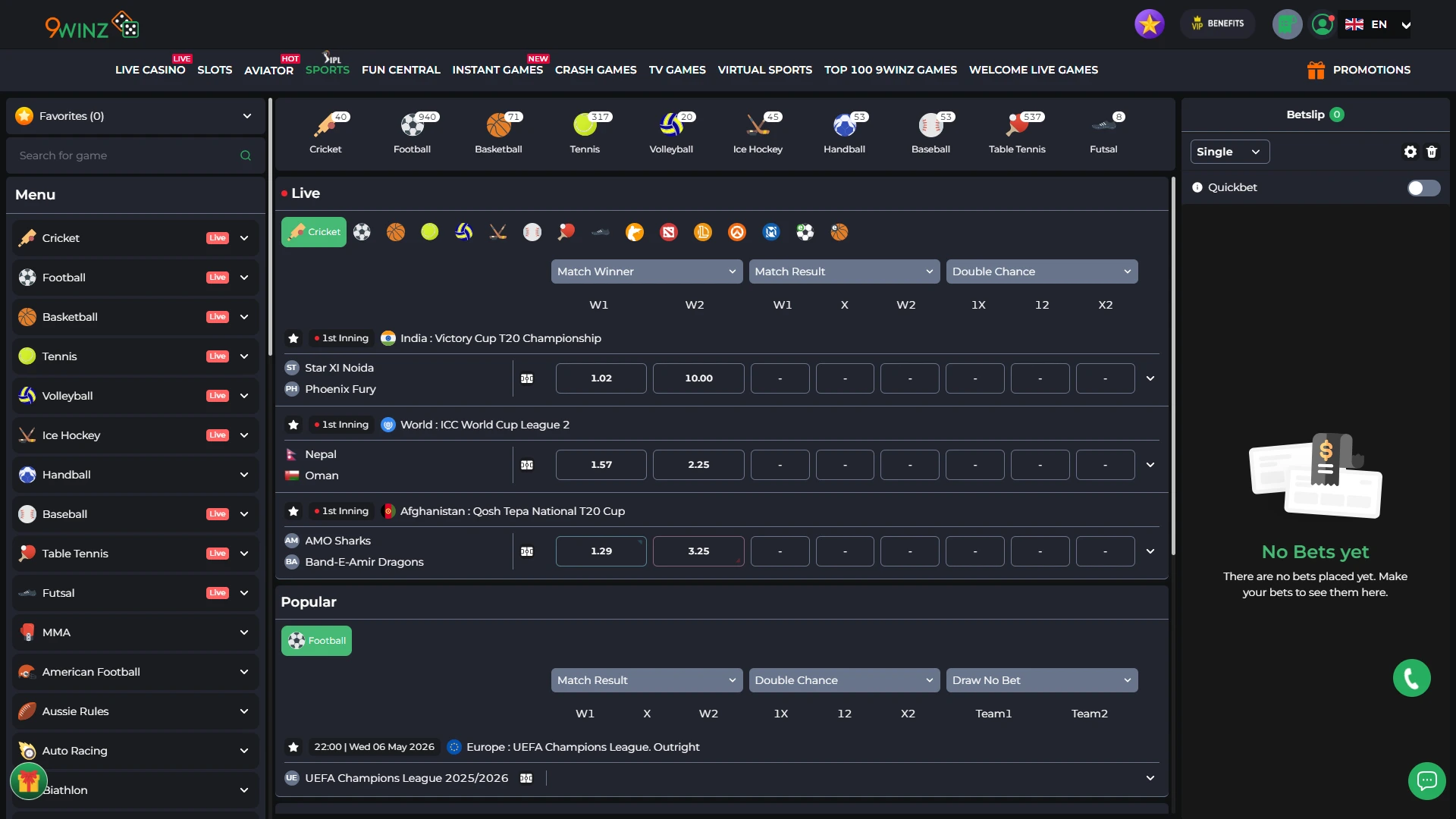Image resolution: width=1456 pixels, height=819 pixels.
Task: Expand Cricket in the sidebar menu
Action: pos(136,238)
